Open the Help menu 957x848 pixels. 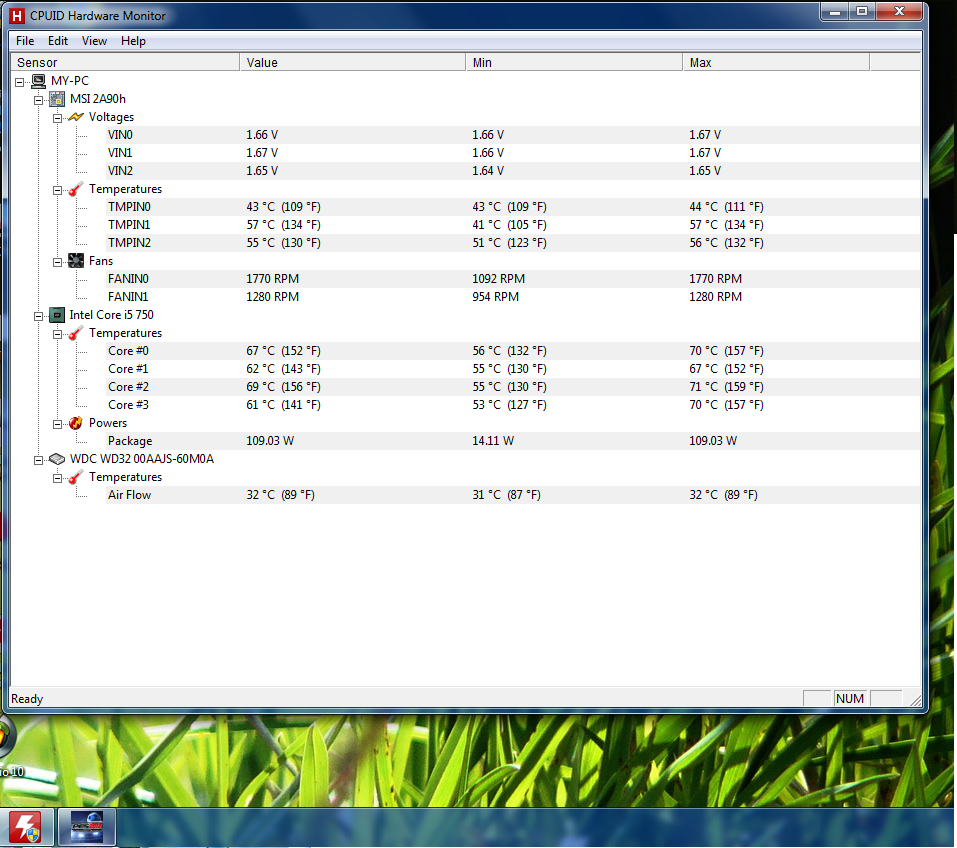click(133, 41)
